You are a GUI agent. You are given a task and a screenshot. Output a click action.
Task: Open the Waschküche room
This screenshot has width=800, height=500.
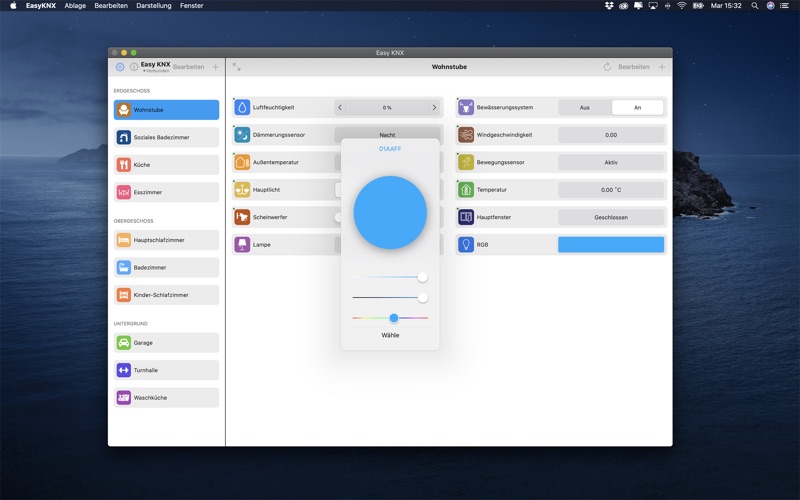tap(166, 398)
